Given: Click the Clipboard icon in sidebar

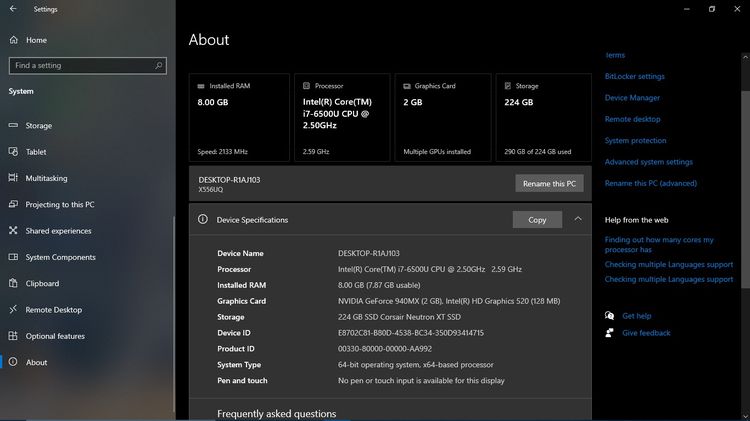Looking at the screenshot, I should tap(13, 283).
